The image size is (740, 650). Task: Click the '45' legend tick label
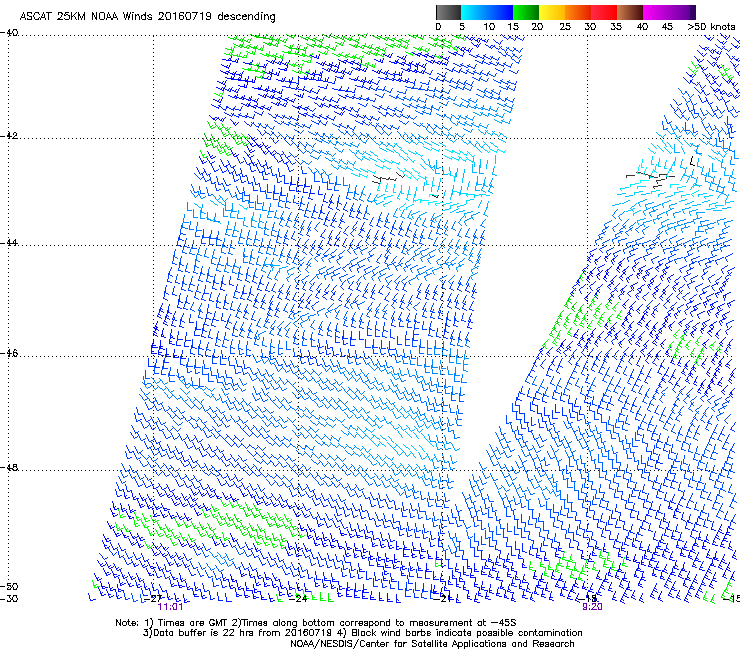[667, 27]
